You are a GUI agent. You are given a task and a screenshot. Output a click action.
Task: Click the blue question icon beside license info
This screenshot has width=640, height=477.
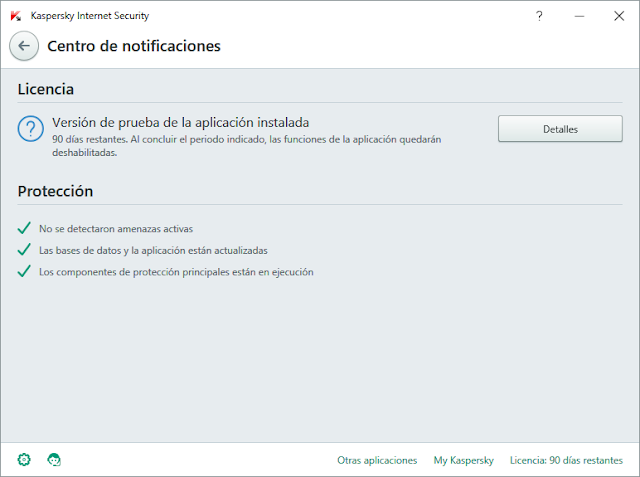click(x=31, y=129)
